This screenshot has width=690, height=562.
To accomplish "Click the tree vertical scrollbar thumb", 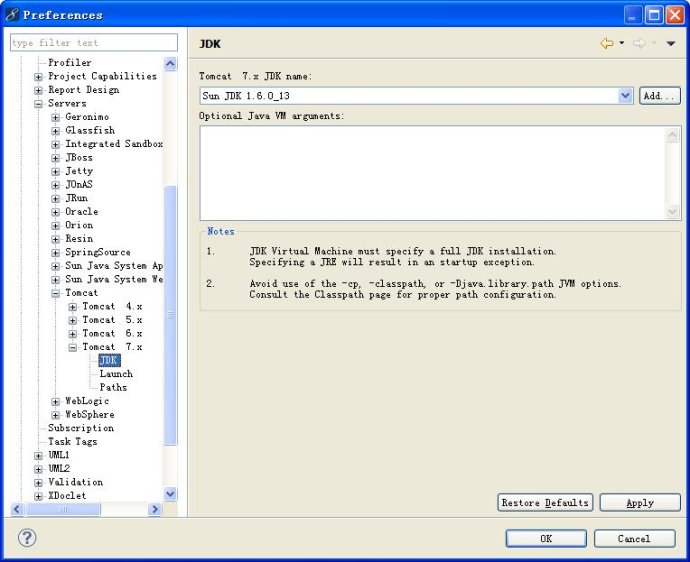I will coord(170,316).
